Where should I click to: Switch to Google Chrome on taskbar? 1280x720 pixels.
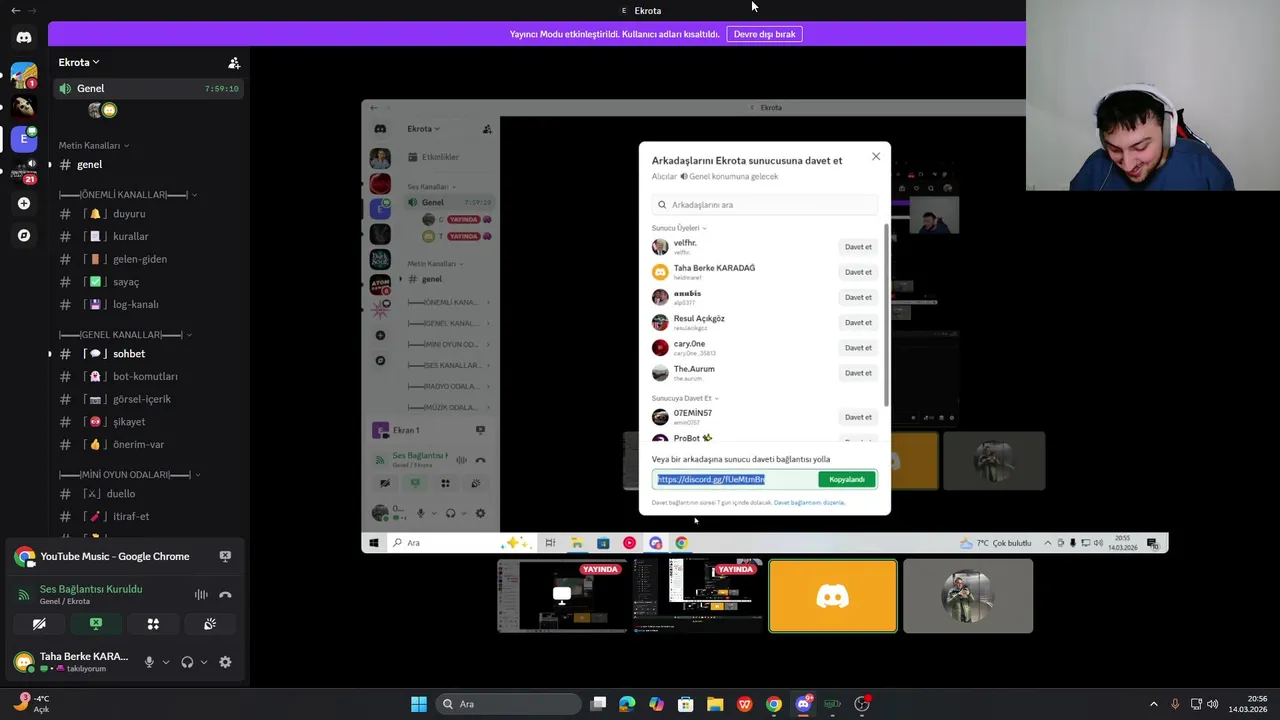coord(774,704)
